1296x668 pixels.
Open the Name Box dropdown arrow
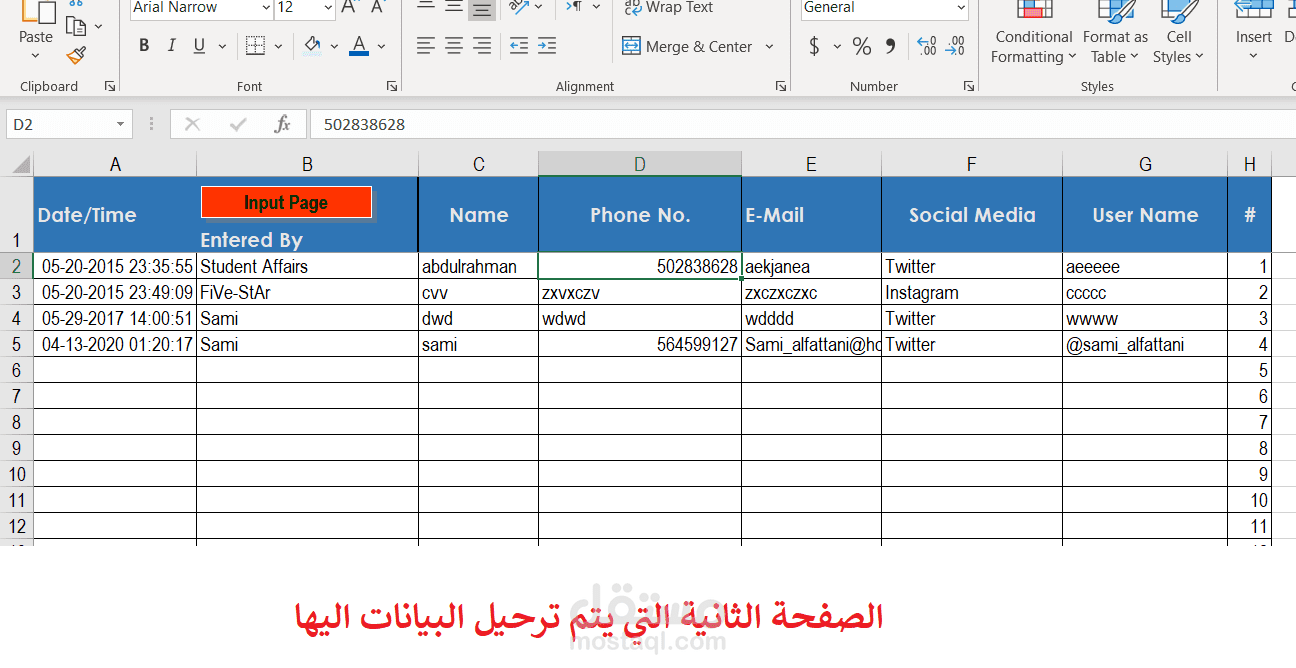point(120,124)
